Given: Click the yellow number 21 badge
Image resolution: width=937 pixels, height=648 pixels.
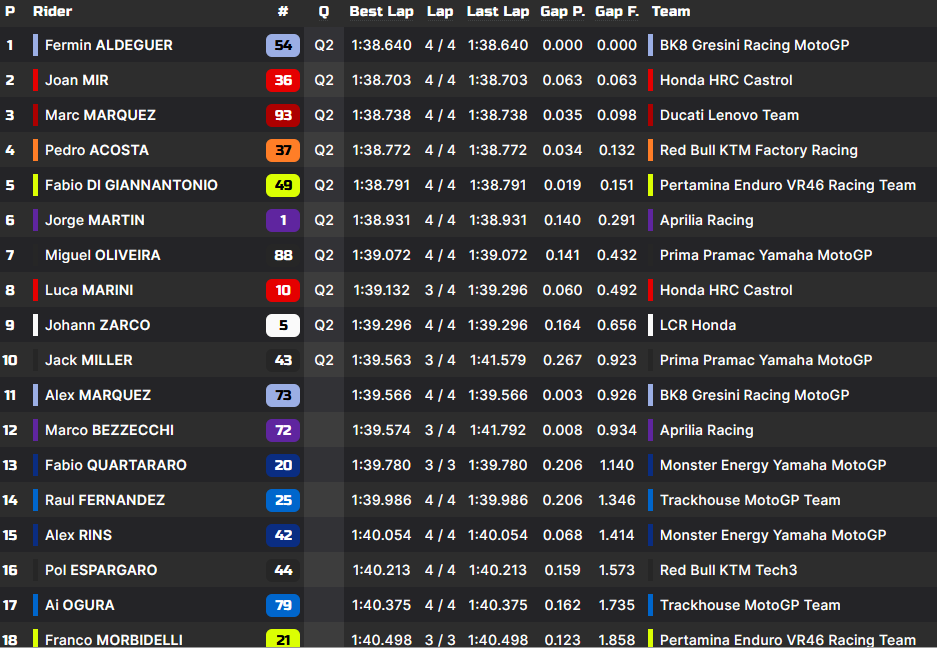Looking at the screenshot, I should 283,638.
